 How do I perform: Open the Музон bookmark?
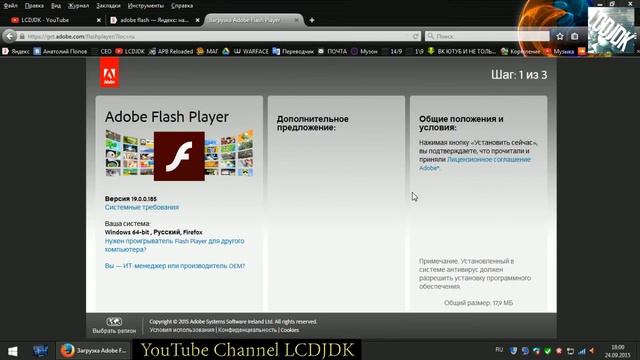point(364,51)
